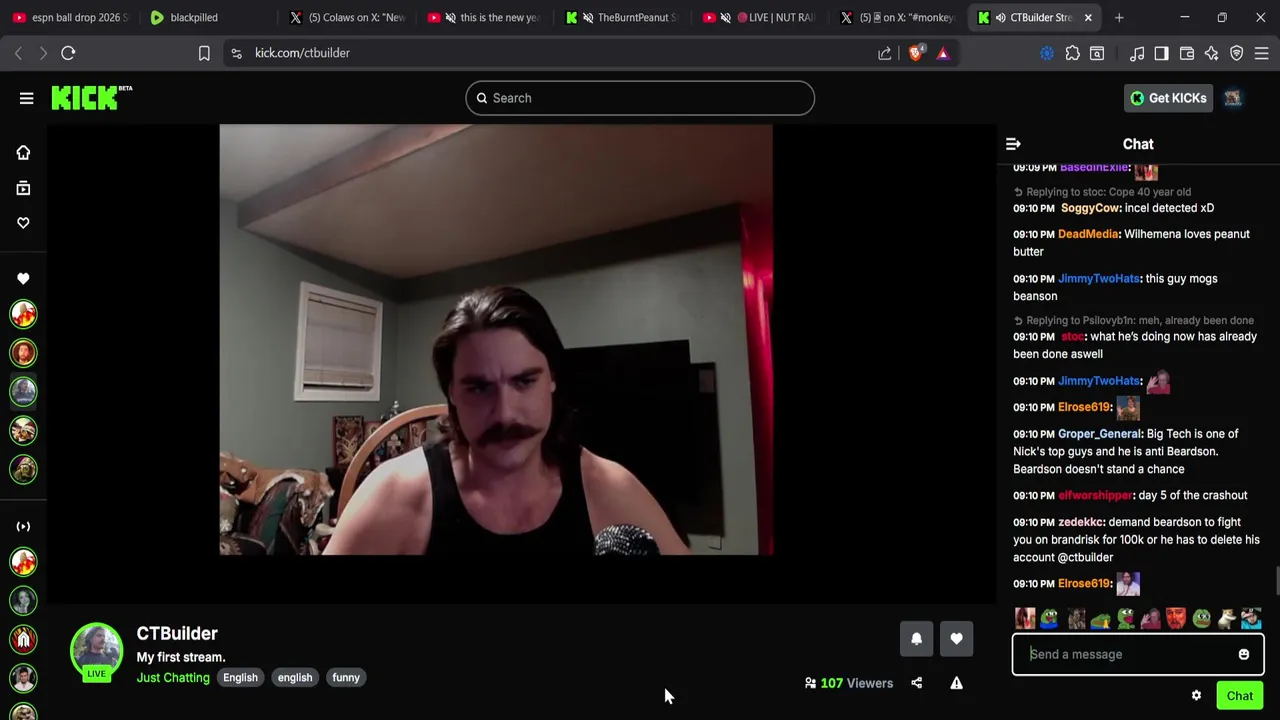Click the Kick Search field
This screenshot has width=1280, height=720.
click(640, 98)
